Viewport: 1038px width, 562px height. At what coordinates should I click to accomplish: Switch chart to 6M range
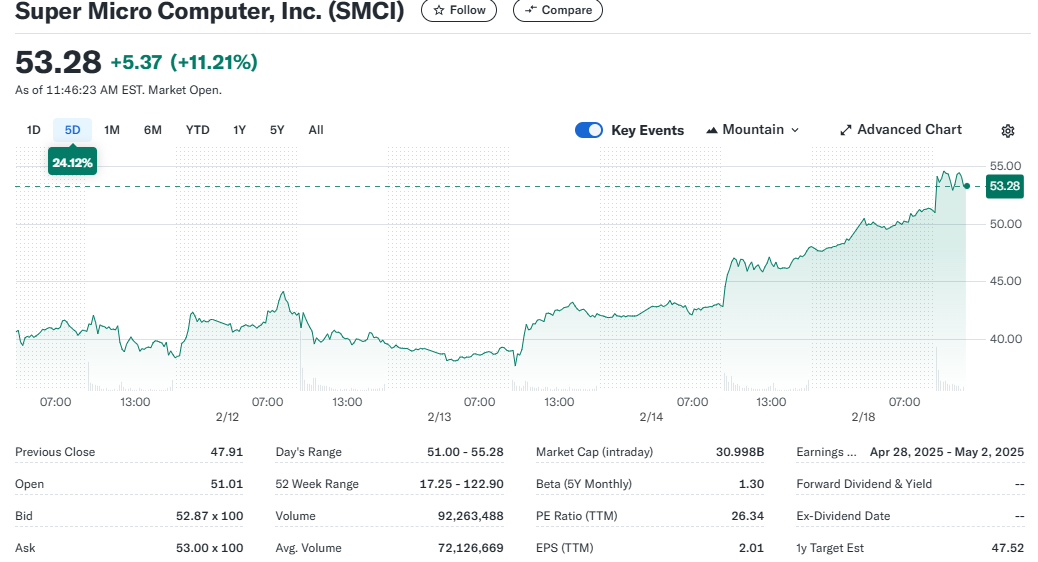(153, 130)
